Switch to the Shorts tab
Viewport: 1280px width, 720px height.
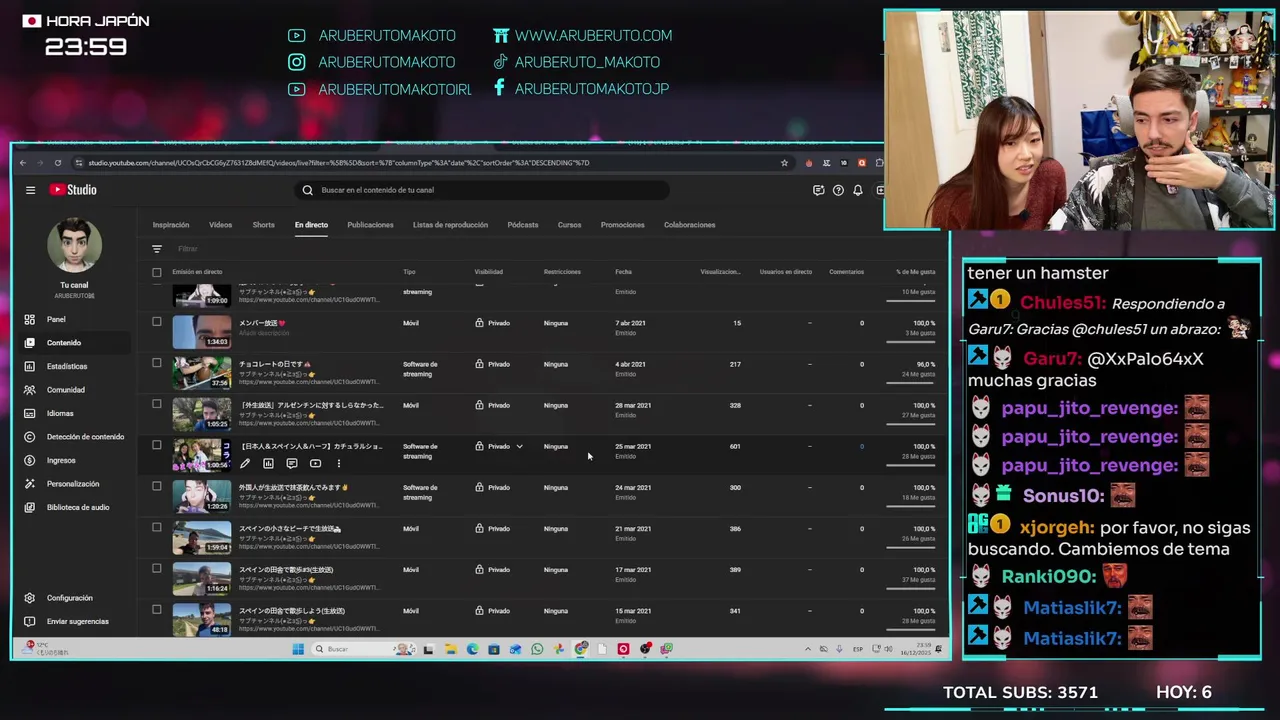[x=263, y=225]
